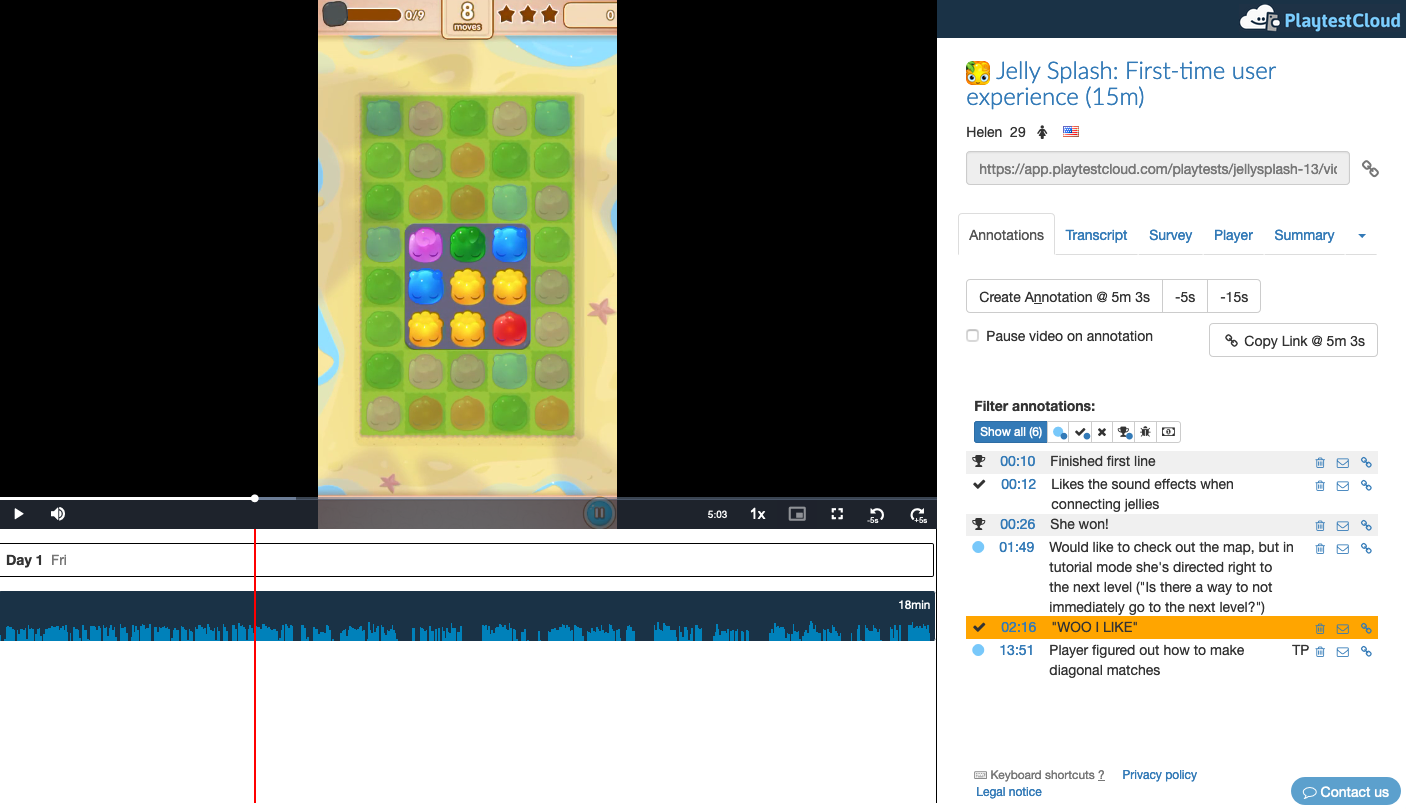This screenshot has width=1406, height=809.
Task: Toggle Pause video on annotation checkbox
Action: (x=972, y=336)
